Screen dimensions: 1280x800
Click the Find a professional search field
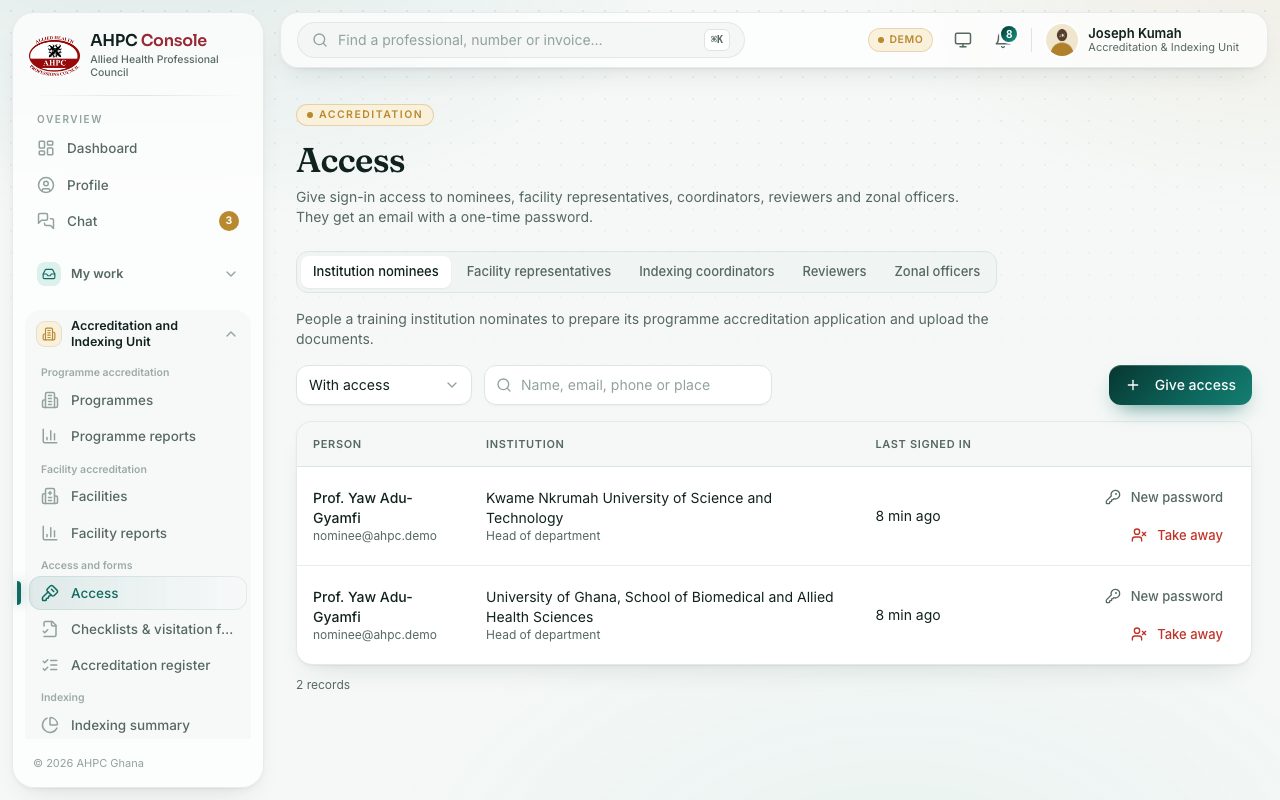coord(520,40)
